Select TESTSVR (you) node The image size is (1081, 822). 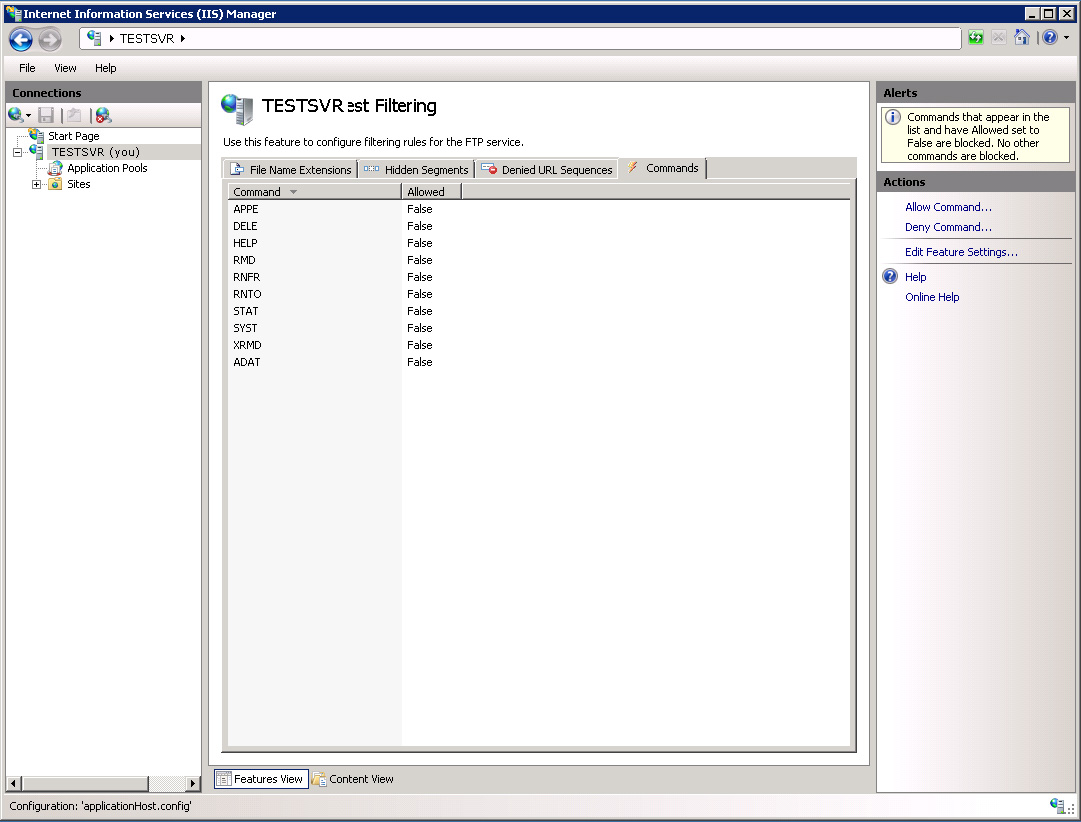pos(96,152)
